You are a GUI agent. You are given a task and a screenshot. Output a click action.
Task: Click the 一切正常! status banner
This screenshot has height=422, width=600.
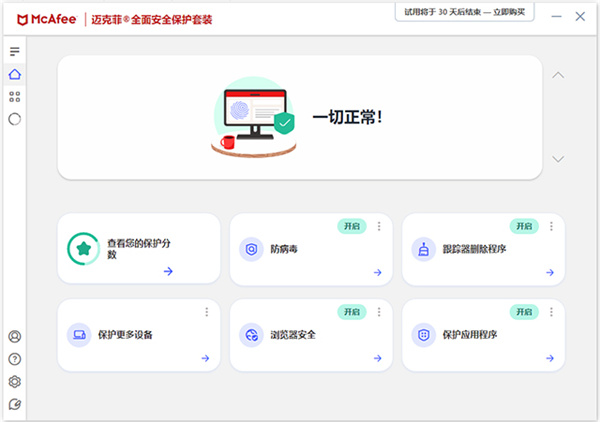300,118
